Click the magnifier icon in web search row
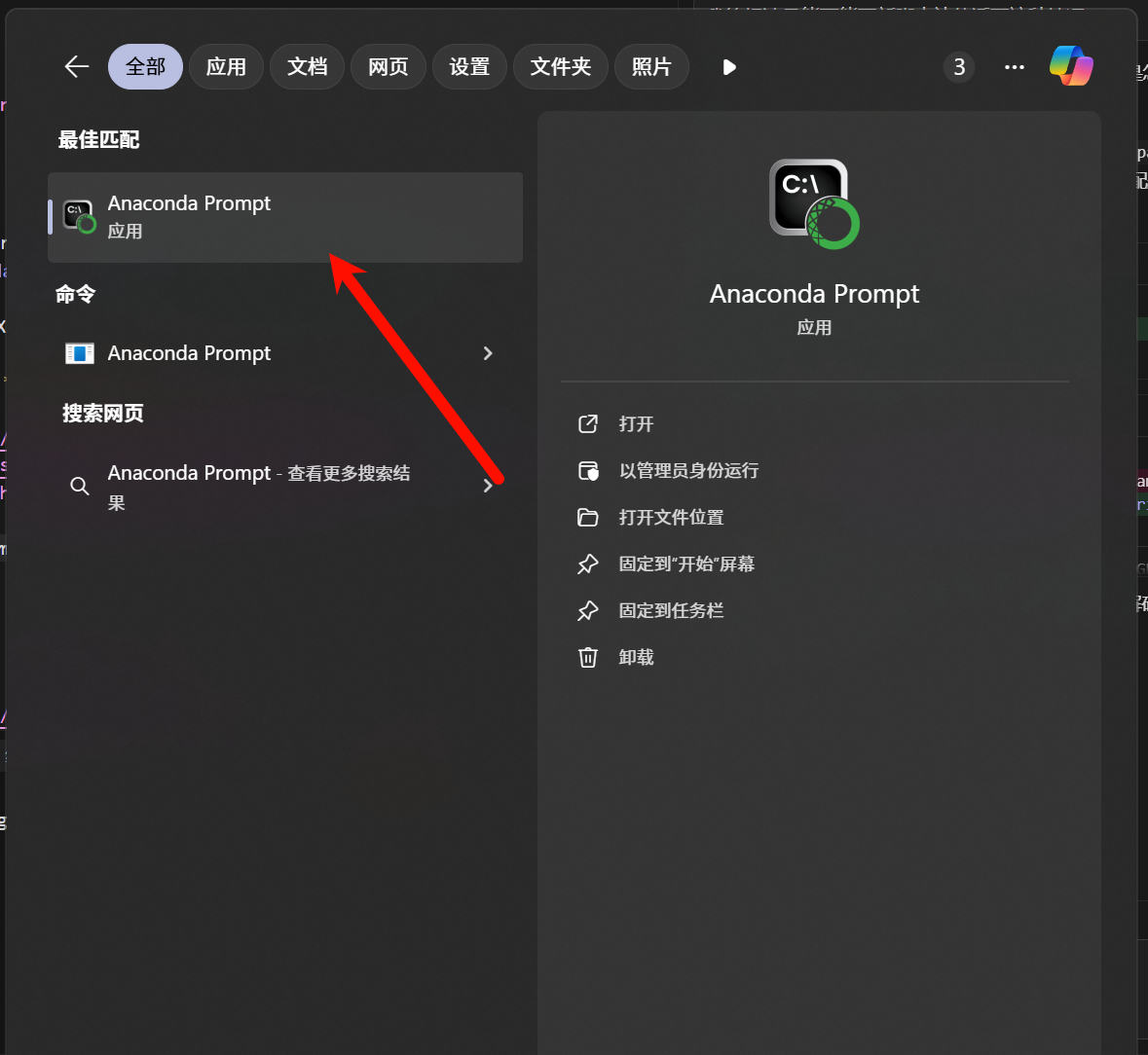Viewport: 1148px width, 1055px height. click(x=79, y=486)
